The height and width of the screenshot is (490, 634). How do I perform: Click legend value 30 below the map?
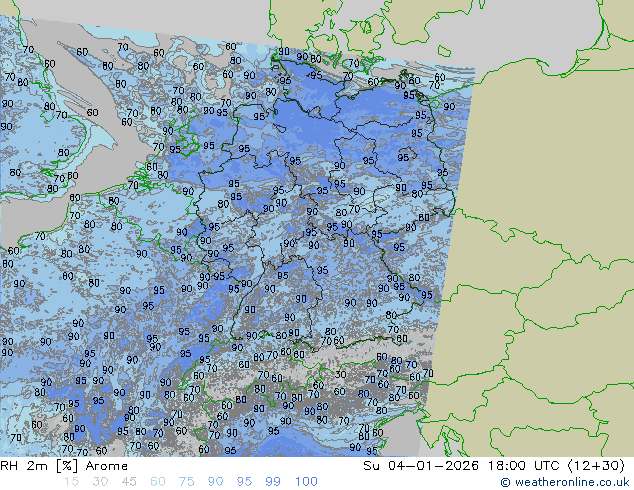100,482
